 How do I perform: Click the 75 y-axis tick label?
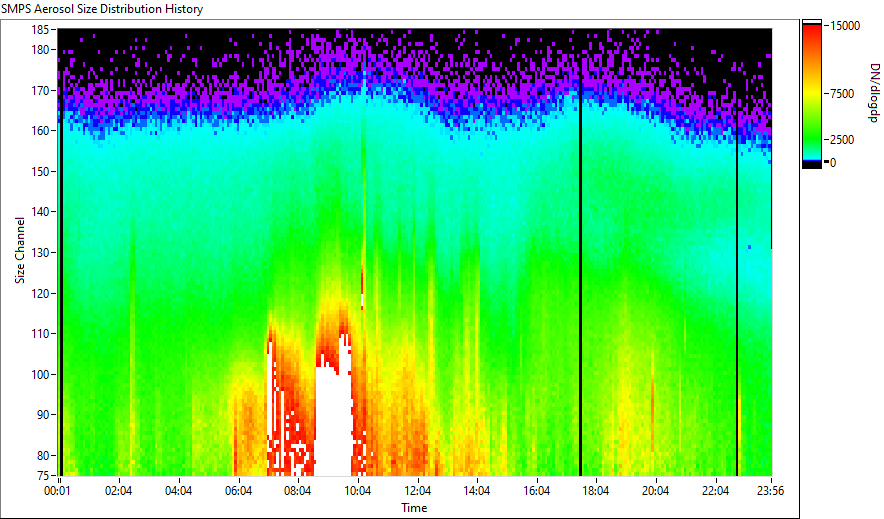click(x=43, y=476)
